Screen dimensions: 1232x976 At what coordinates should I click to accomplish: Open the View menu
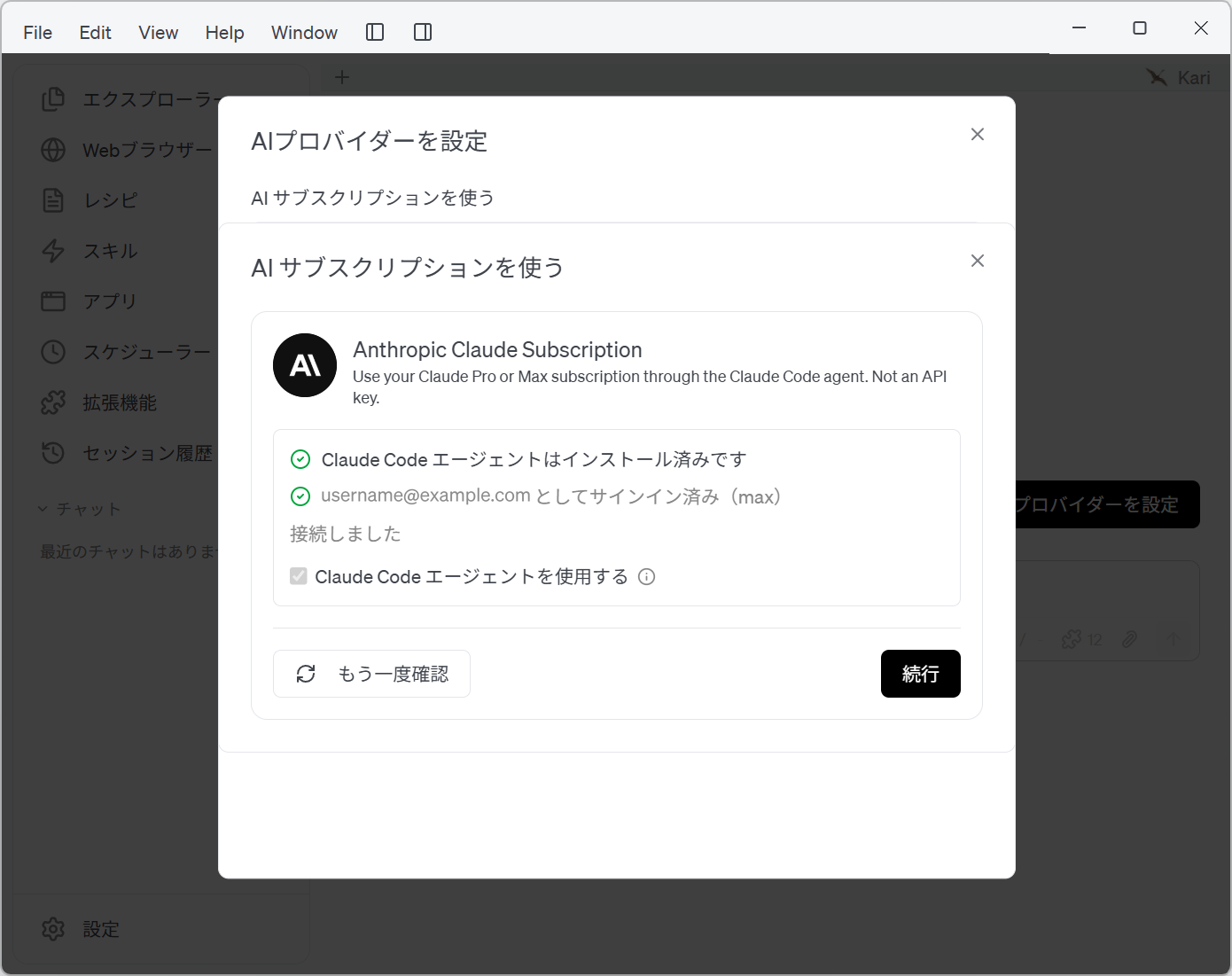click(158, 33)
